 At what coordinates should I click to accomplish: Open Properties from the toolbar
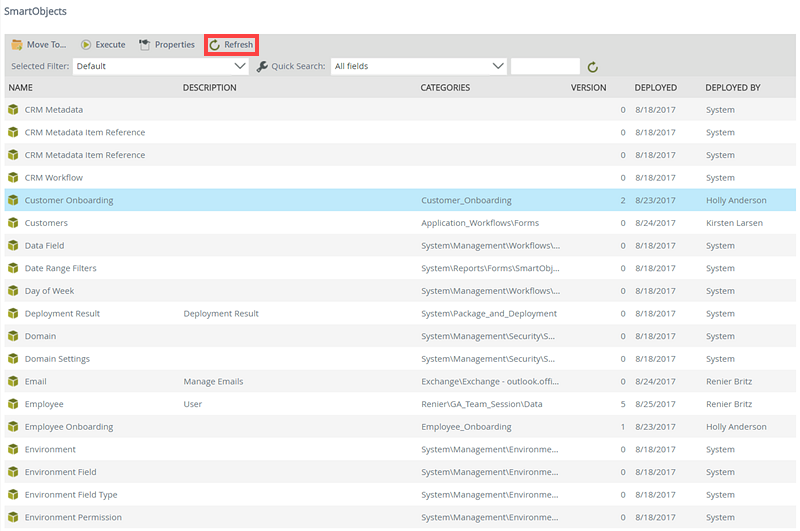[166, 45]
